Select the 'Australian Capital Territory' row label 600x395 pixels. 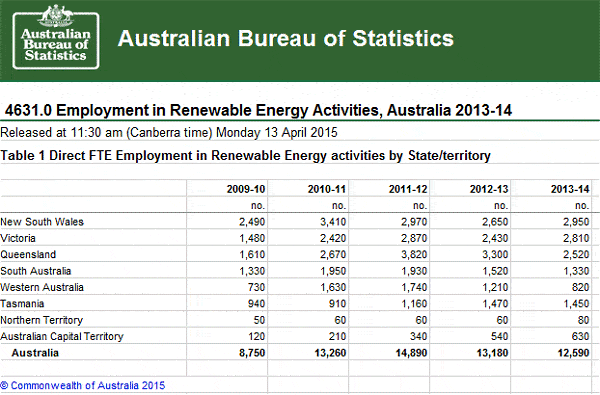[62, 336]
